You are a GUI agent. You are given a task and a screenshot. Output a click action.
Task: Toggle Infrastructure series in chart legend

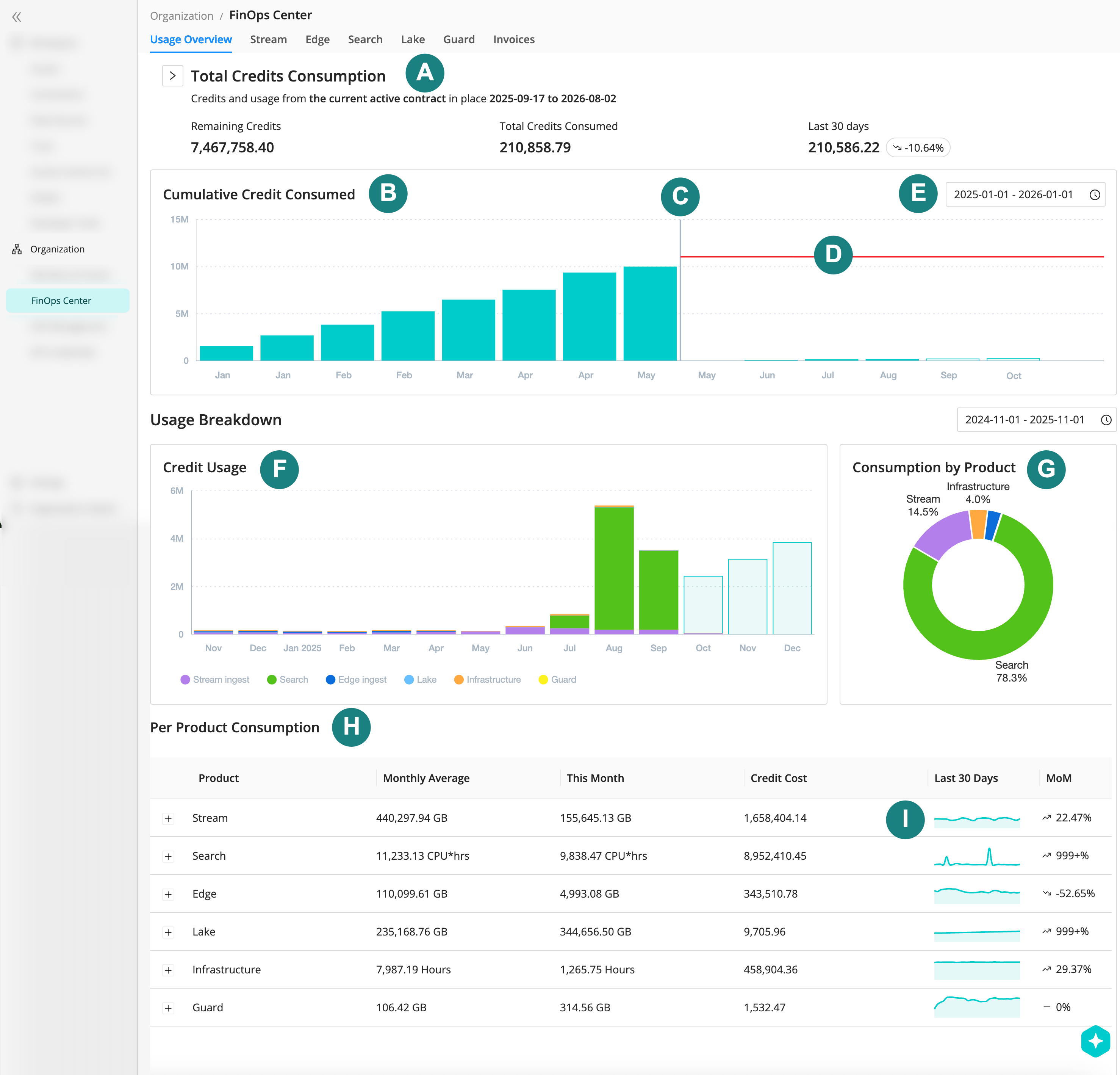tap(487, 679)
